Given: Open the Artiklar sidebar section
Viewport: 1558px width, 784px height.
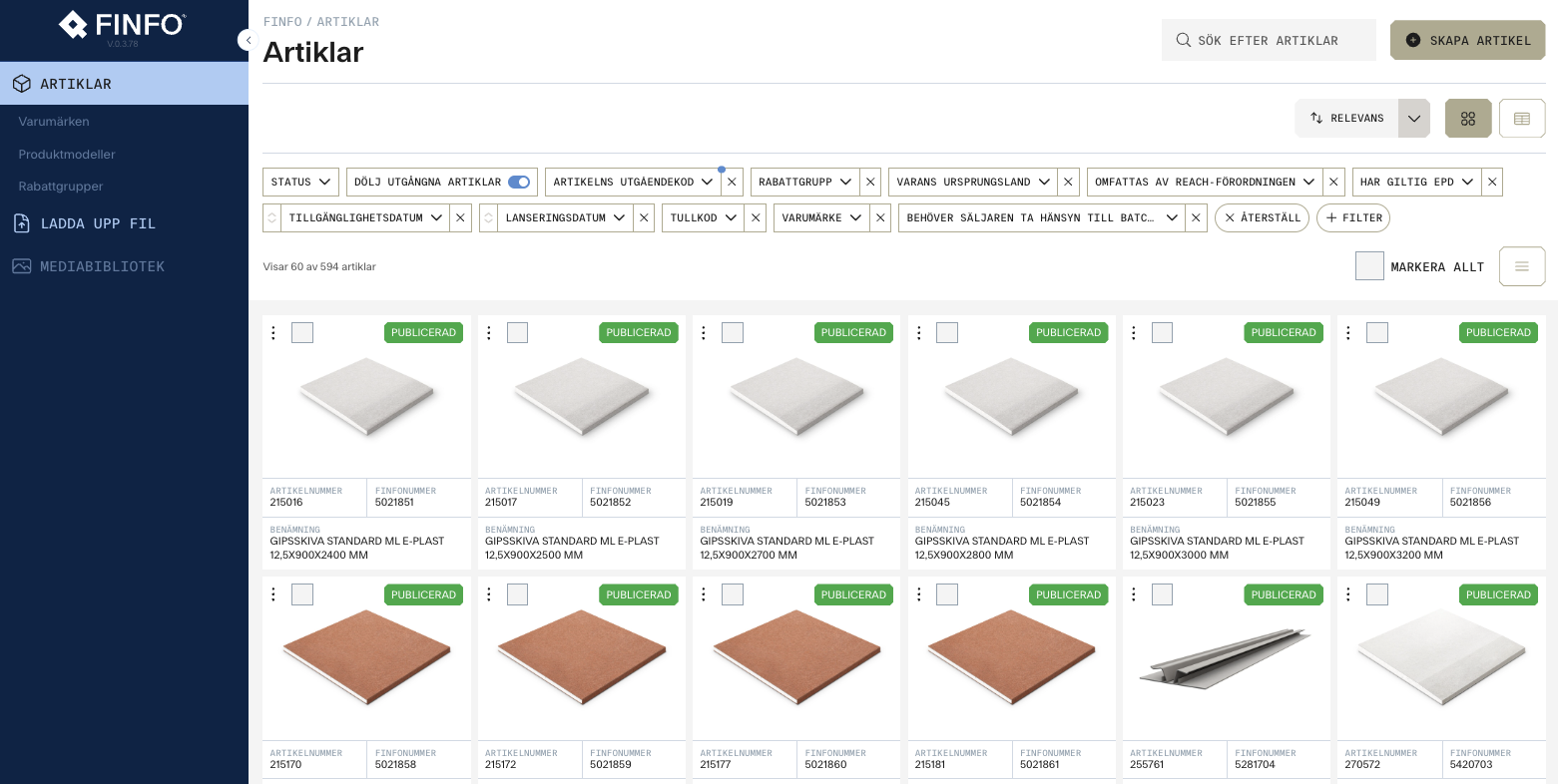Looking at the screenshot, I should click(x=124, y=84).
